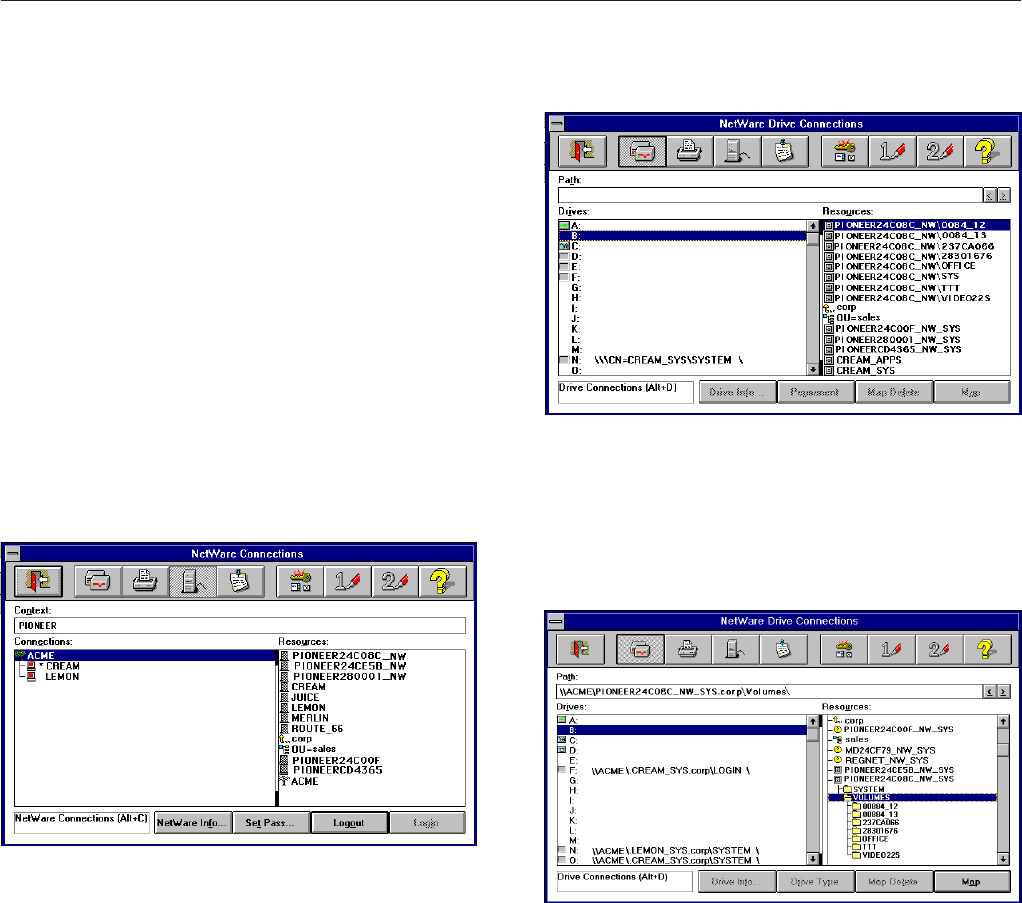
Task: Click the Context field containing PIONEER
Action: point(240,625)
